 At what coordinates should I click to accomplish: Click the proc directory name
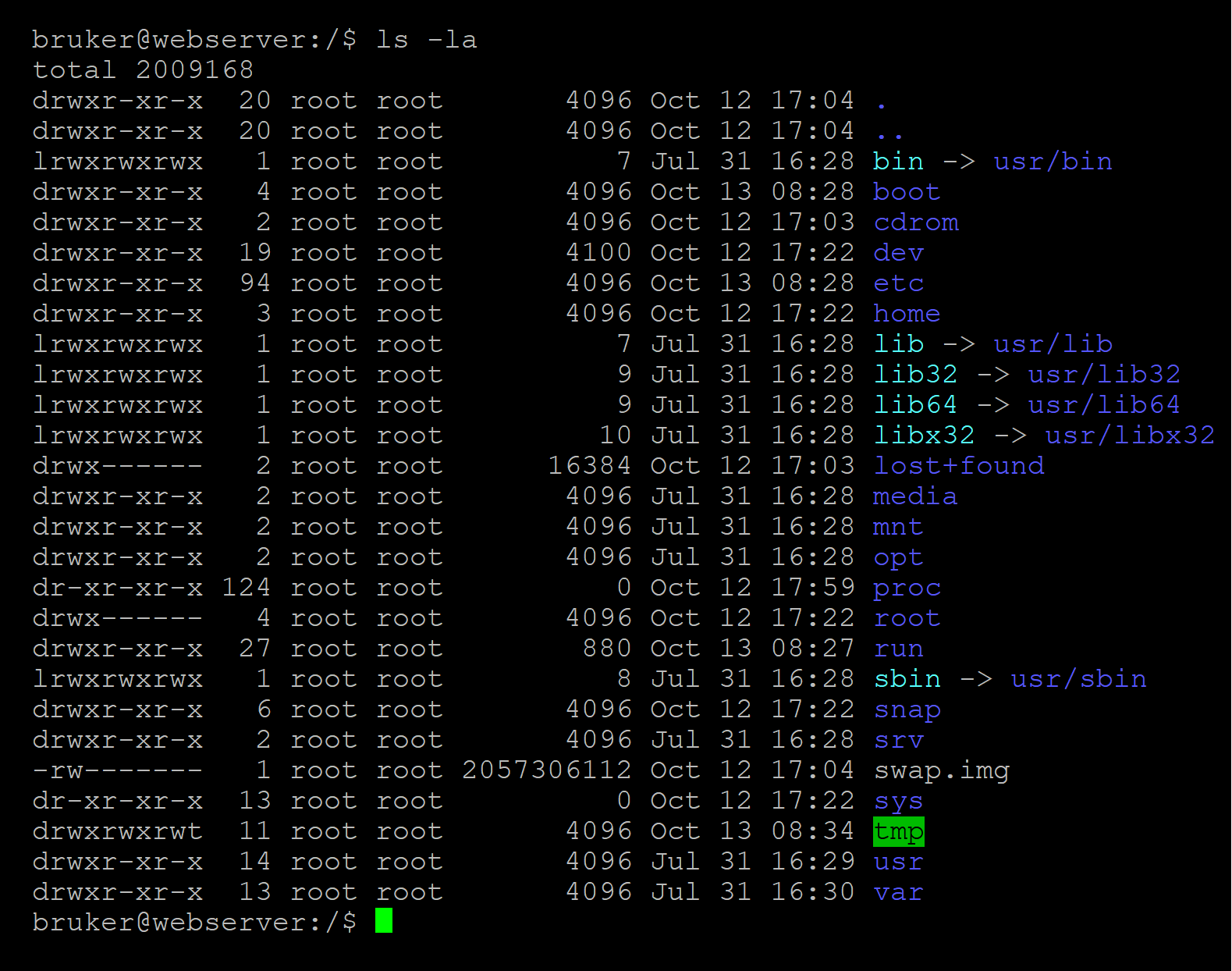pyautogui.click(x=907, y=588)
